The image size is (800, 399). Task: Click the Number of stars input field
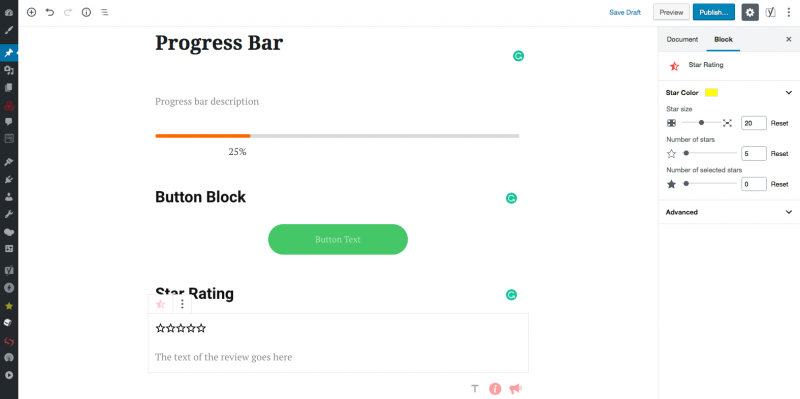click(x=754, y=153)
